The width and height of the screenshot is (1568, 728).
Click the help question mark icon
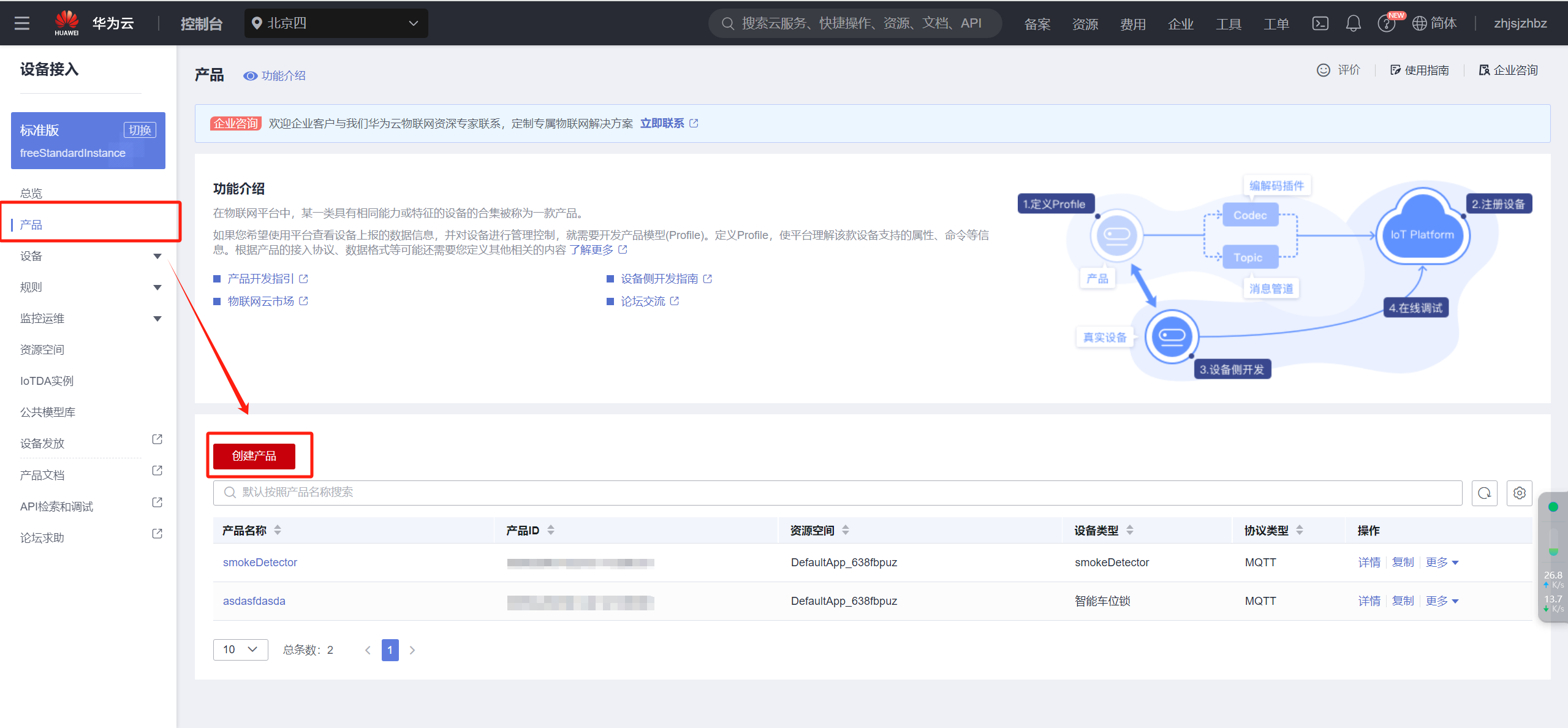[x=1385, y=24]
